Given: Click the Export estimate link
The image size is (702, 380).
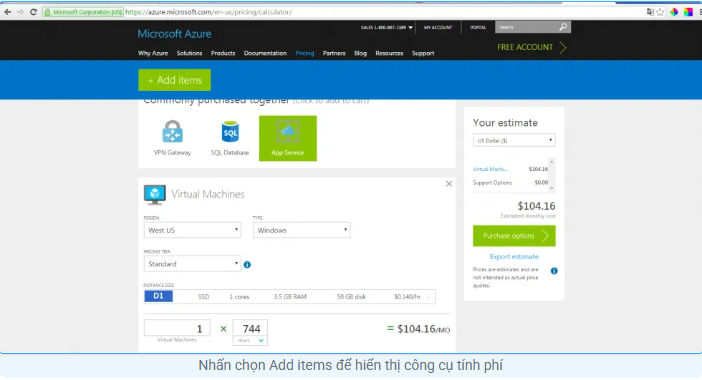Looking at the screenshot, I should [514, 256].
